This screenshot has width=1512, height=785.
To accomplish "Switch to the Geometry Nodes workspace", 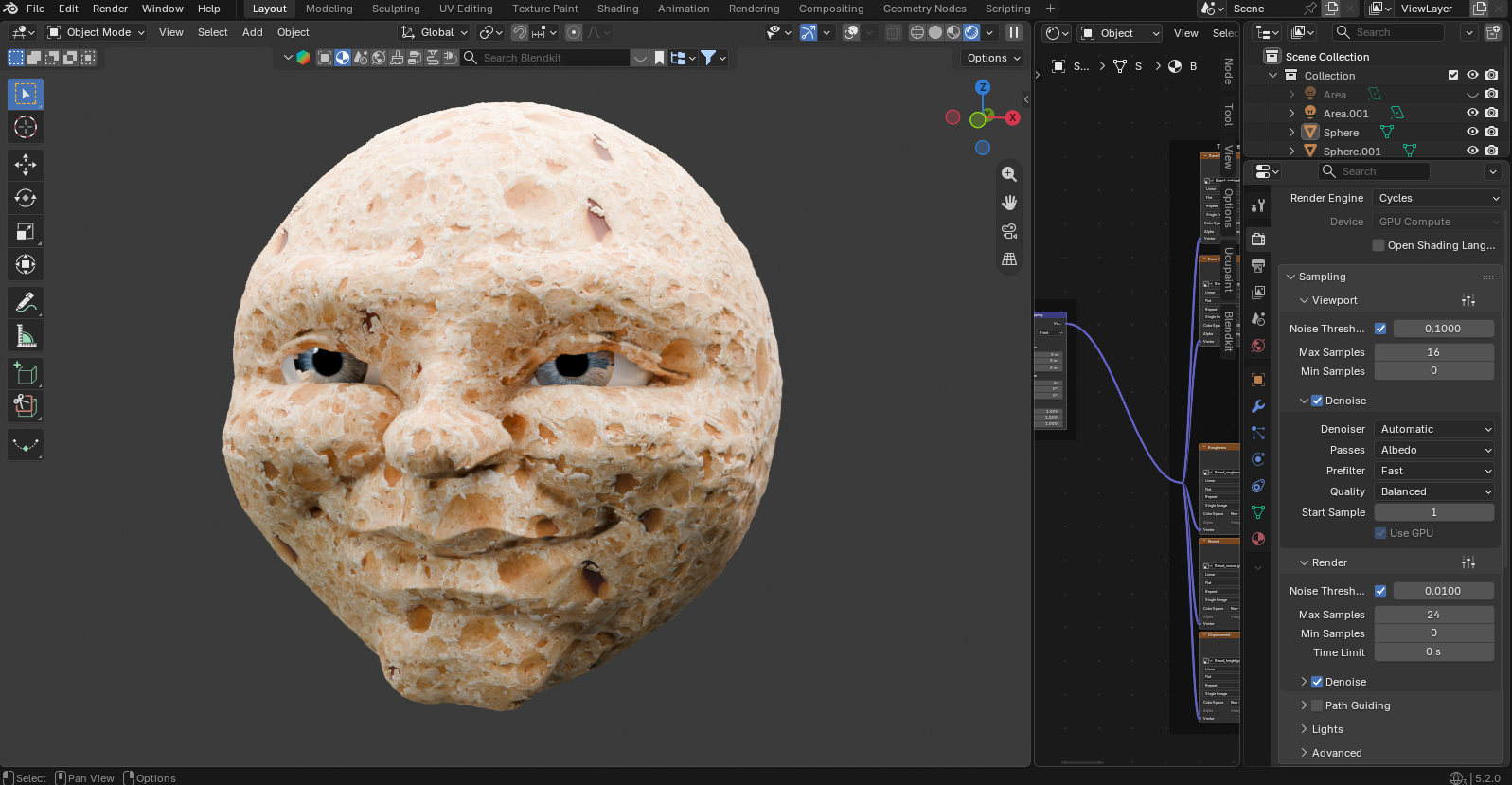I will pos(924,9).
